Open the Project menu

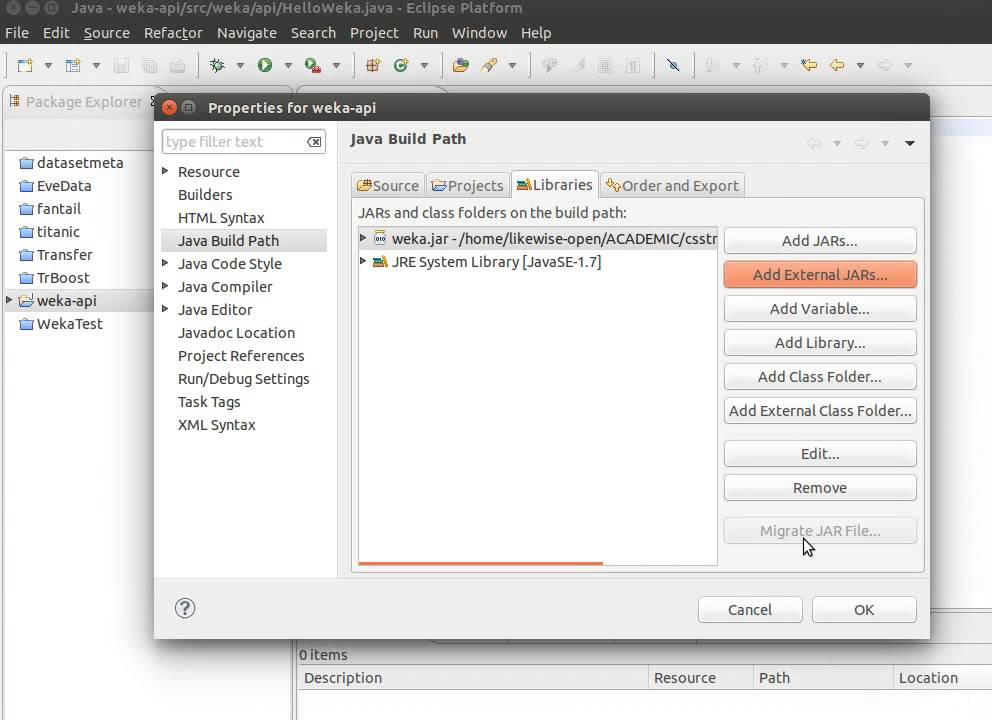tap(374, 33)
